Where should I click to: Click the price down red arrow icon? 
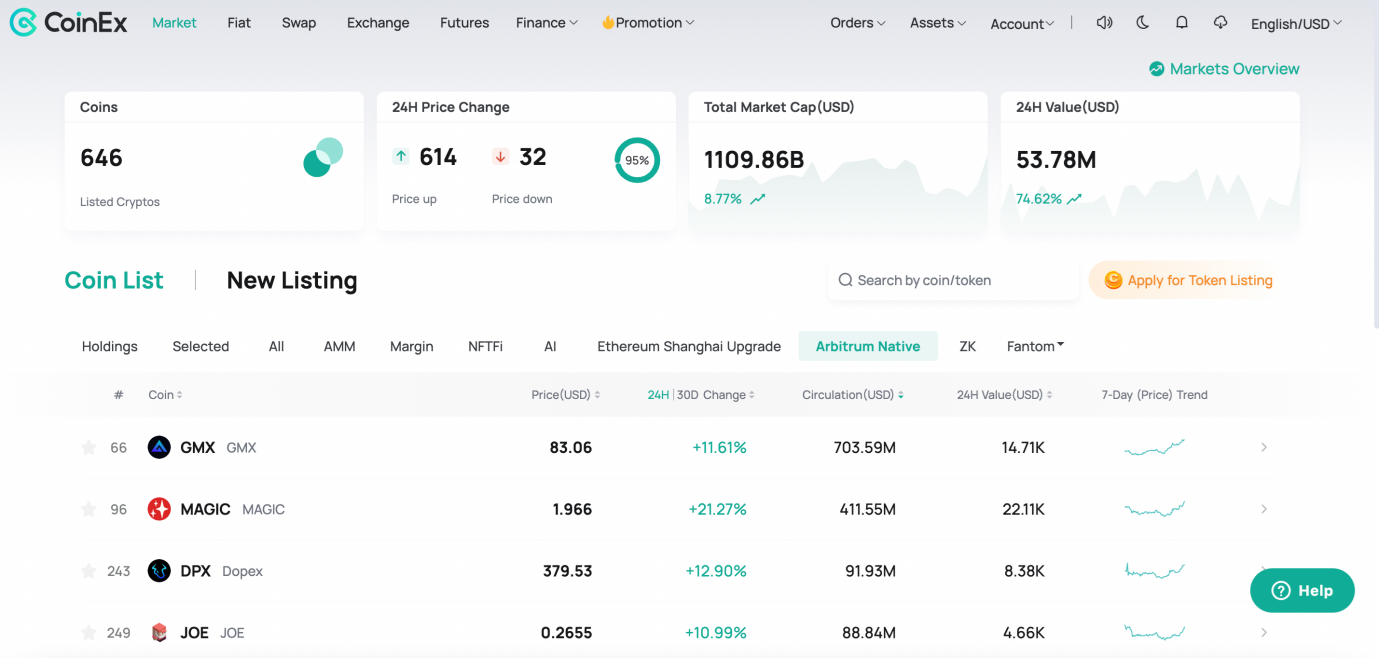coord(501,156)
